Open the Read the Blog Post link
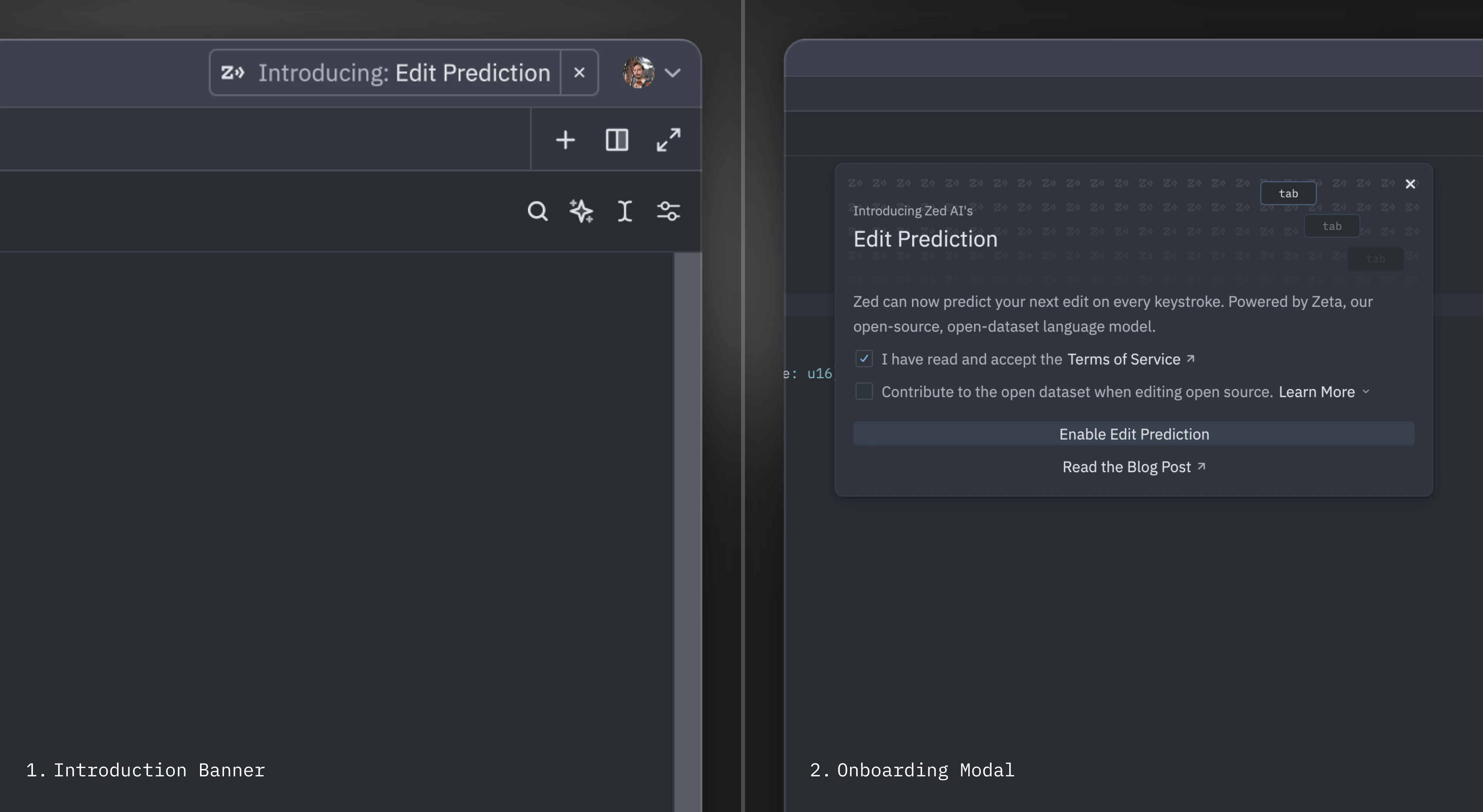The image size is (1483, 812). point(1133,467)
